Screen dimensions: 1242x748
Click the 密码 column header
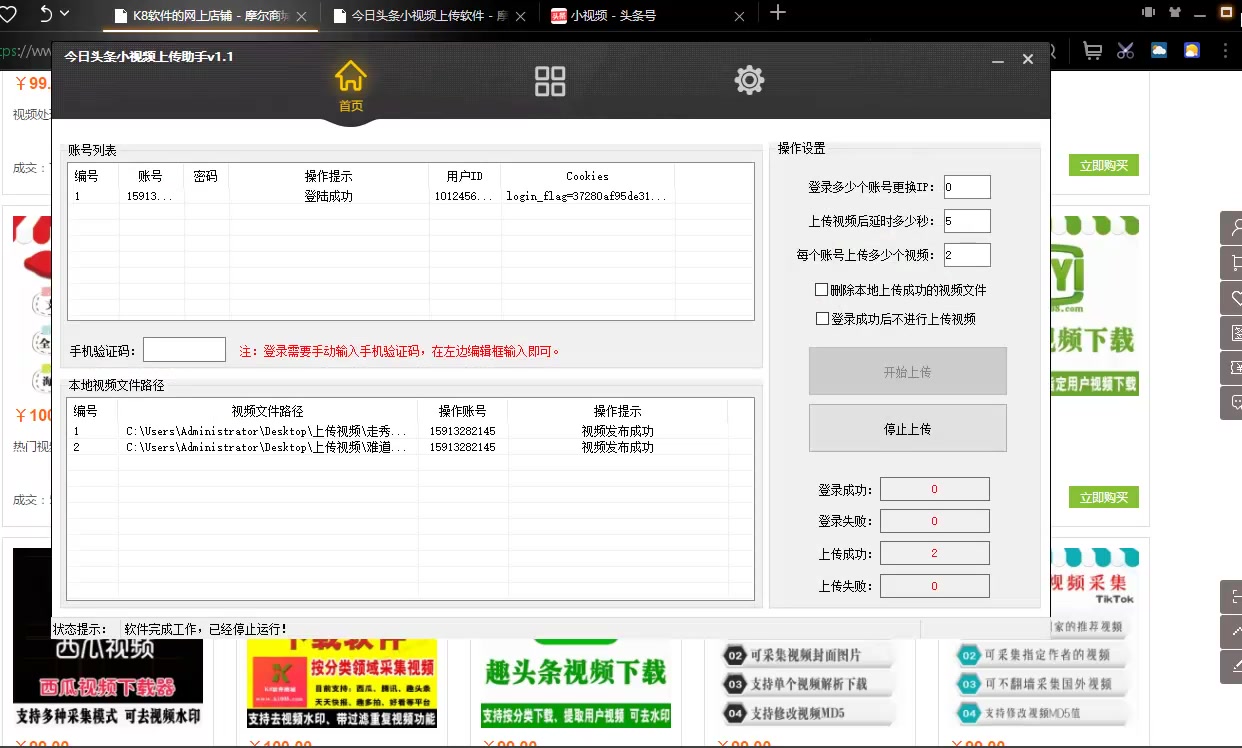[x=206, y=176]
